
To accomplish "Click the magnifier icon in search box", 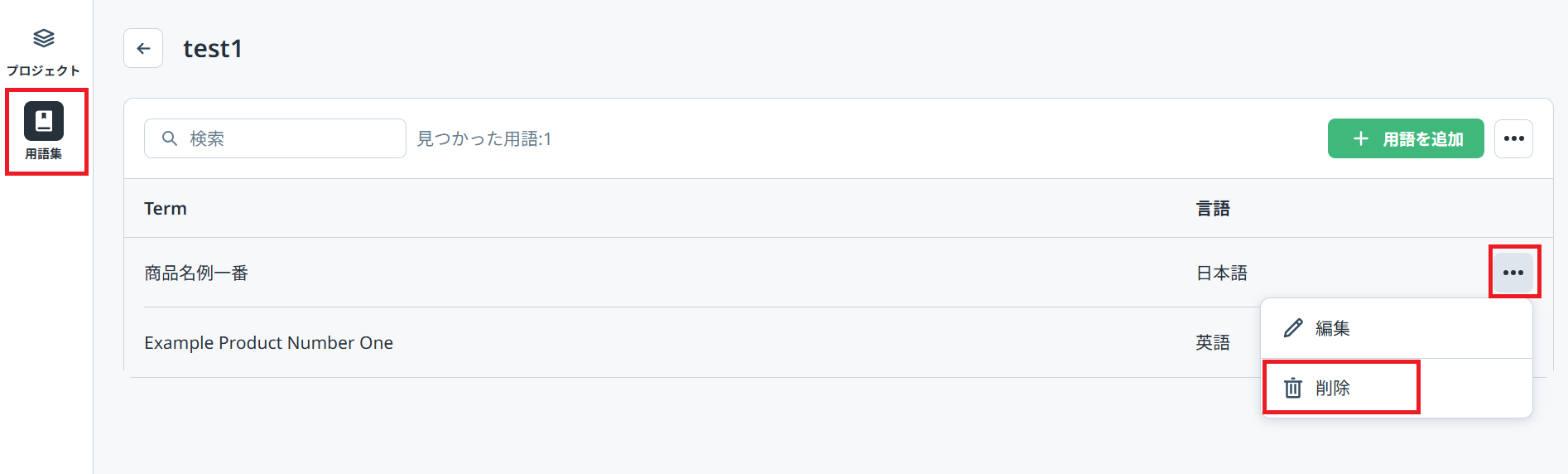I will click(170, 138).
